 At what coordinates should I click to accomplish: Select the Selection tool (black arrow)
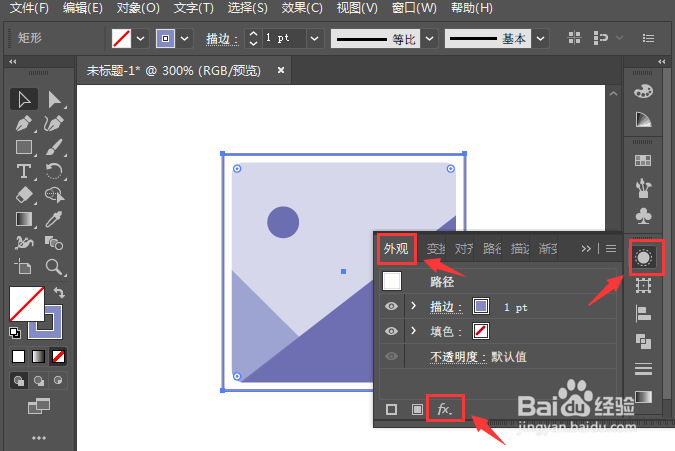coord(24,99)
